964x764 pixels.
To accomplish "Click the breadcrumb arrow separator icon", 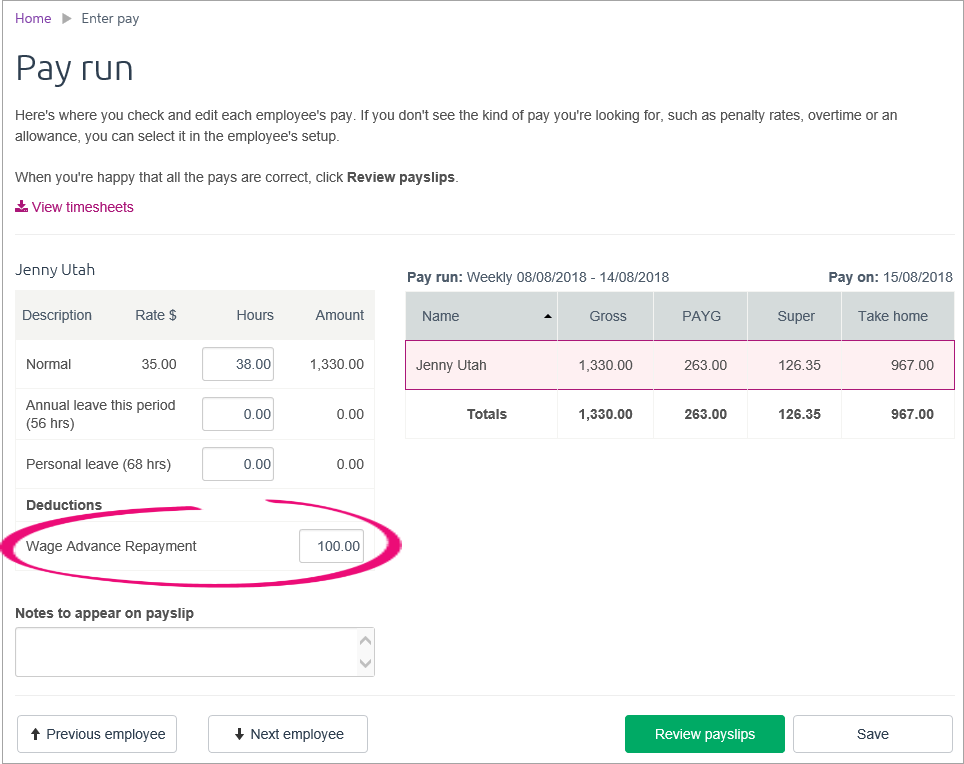I will pos(67,18).
